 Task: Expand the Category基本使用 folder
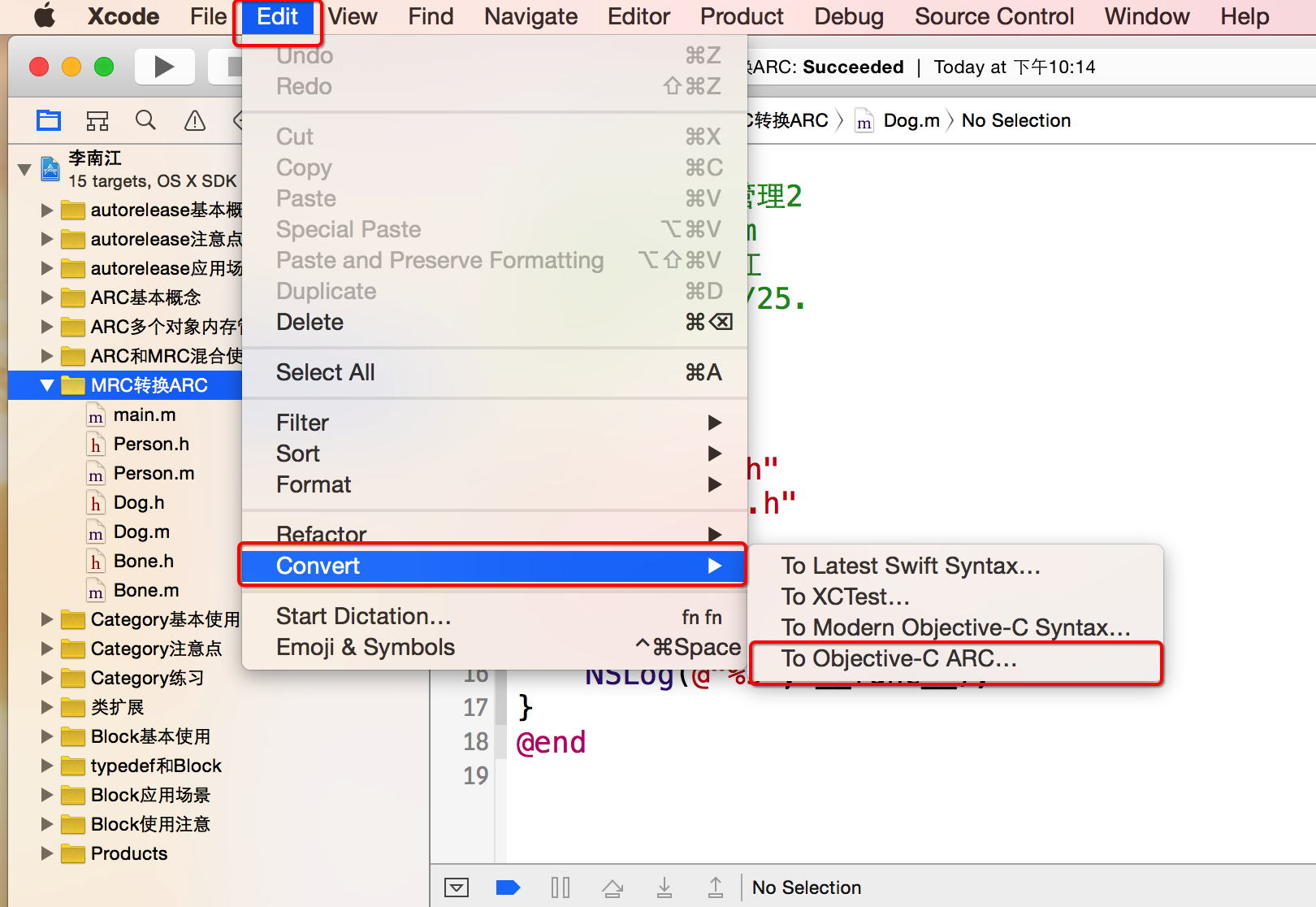tap(47, 620)
